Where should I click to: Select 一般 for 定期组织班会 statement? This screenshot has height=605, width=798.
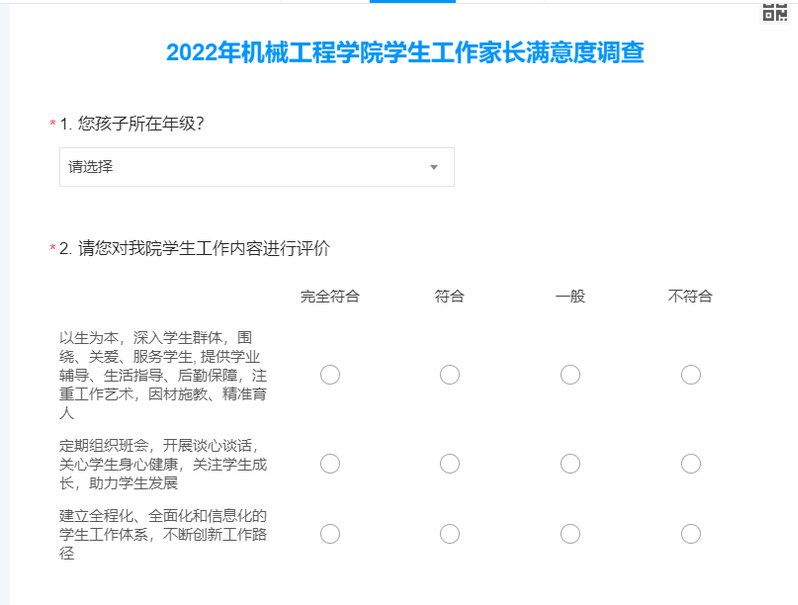click(570, 464)
